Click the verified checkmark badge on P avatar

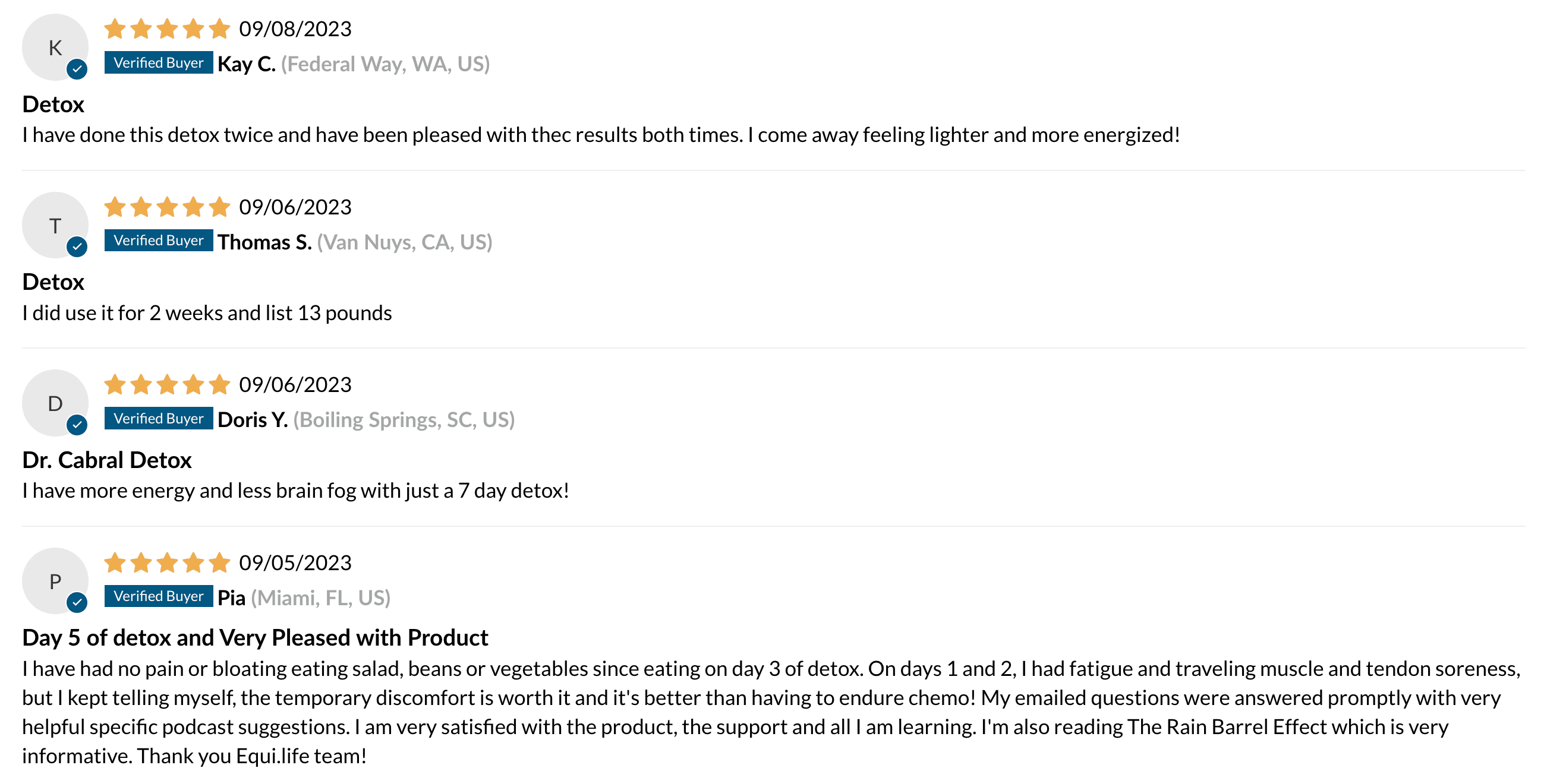click(77, 602)
